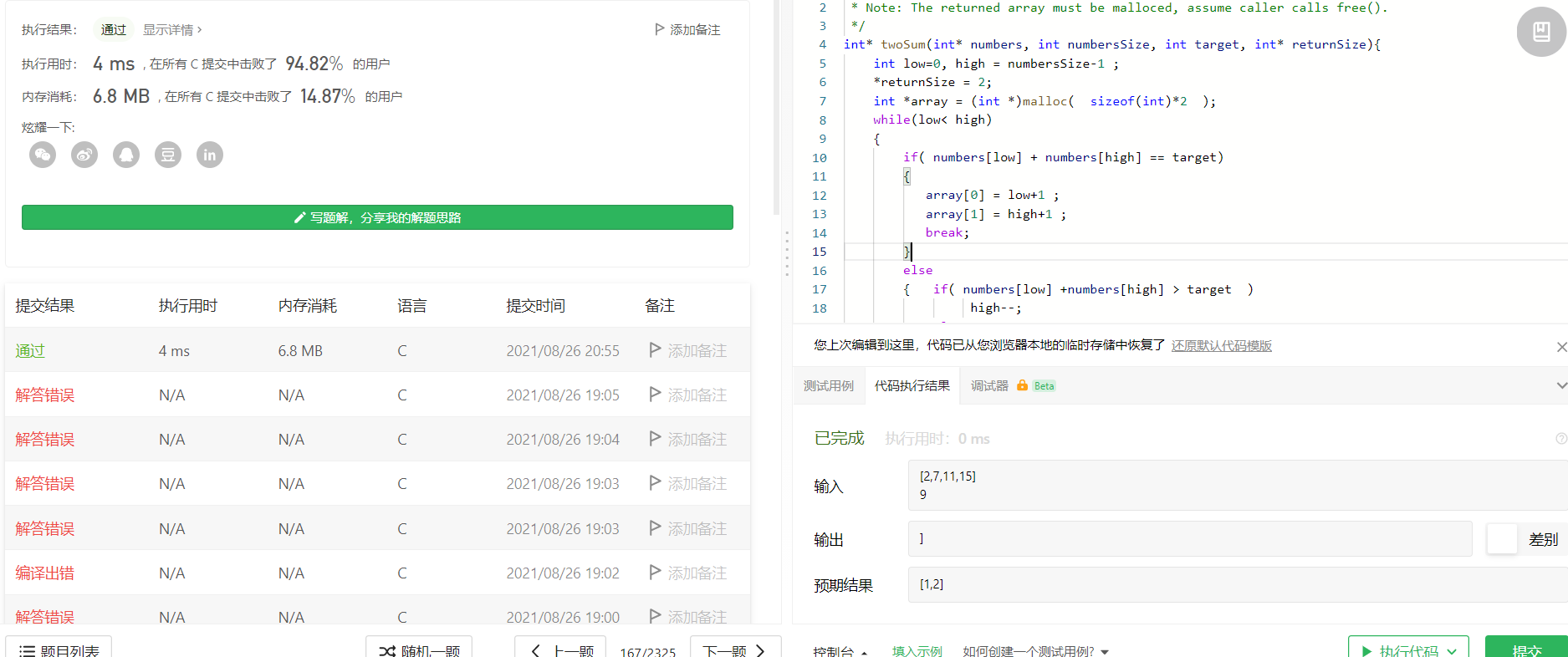Pick a random problem with 随机一题
Viewport: 1568px width, 657px height.
[x=419, y=648]
